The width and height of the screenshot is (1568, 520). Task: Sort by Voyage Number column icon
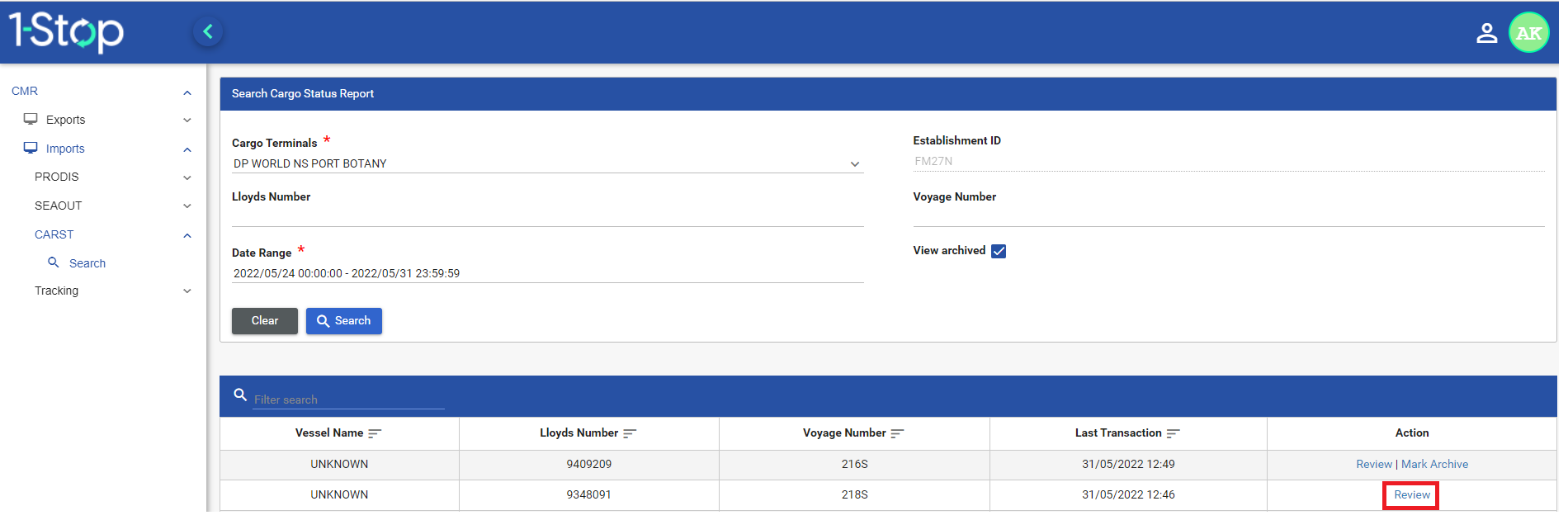coord(897,433)
